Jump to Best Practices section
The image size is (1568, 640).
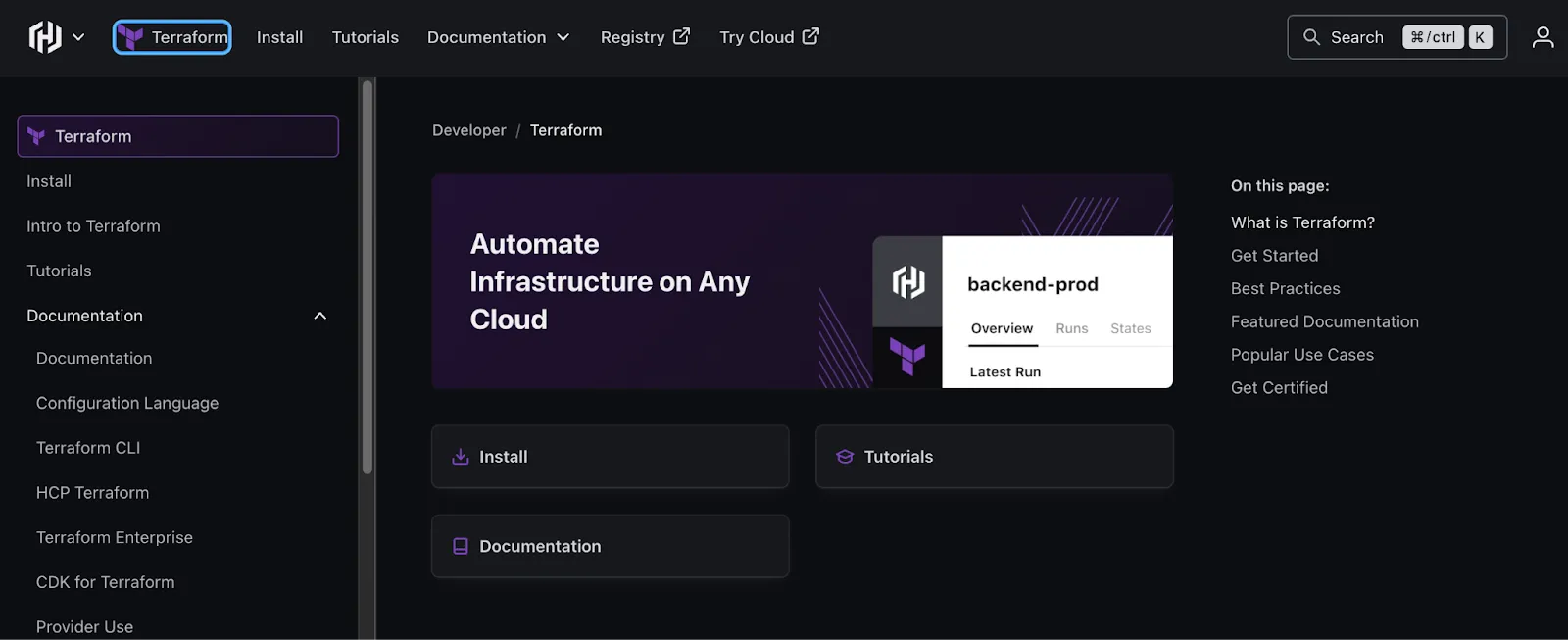[x=1285, y=289]
